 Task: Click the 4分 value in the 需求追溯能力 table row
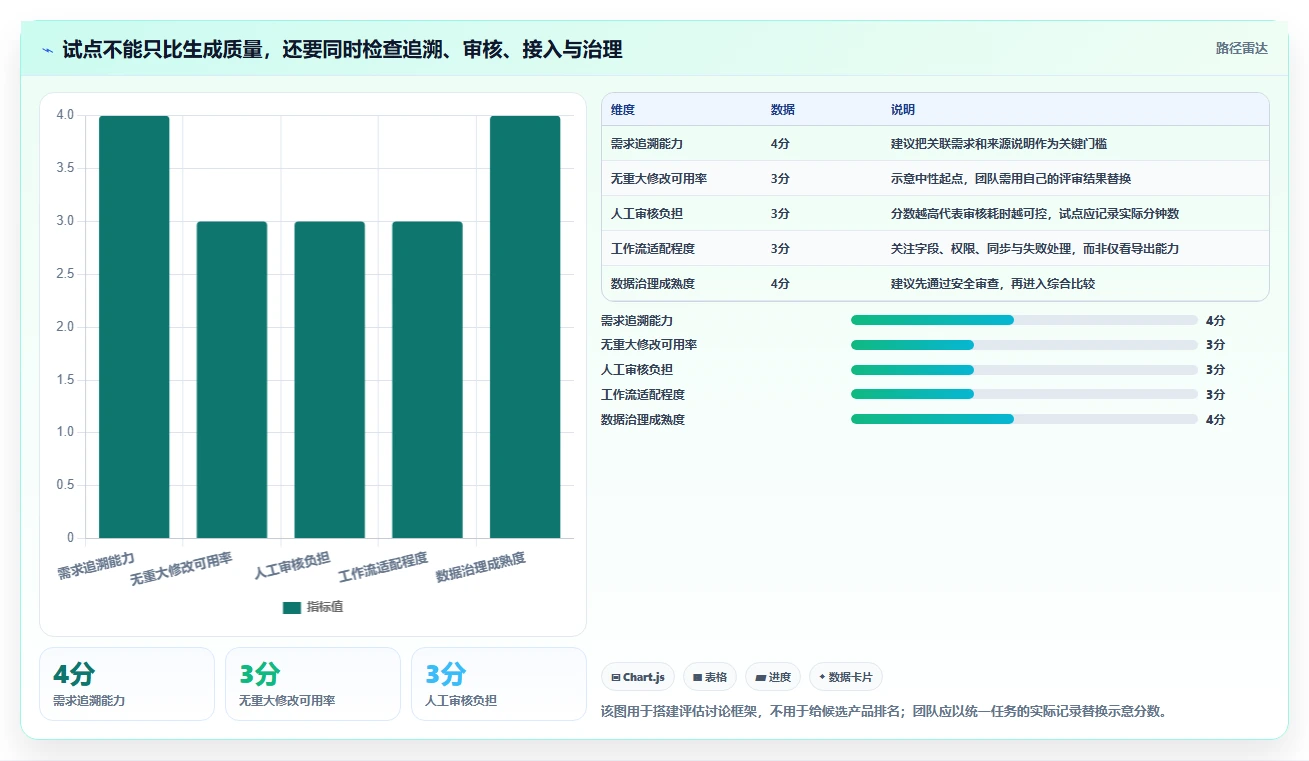[x=780, y=144]
